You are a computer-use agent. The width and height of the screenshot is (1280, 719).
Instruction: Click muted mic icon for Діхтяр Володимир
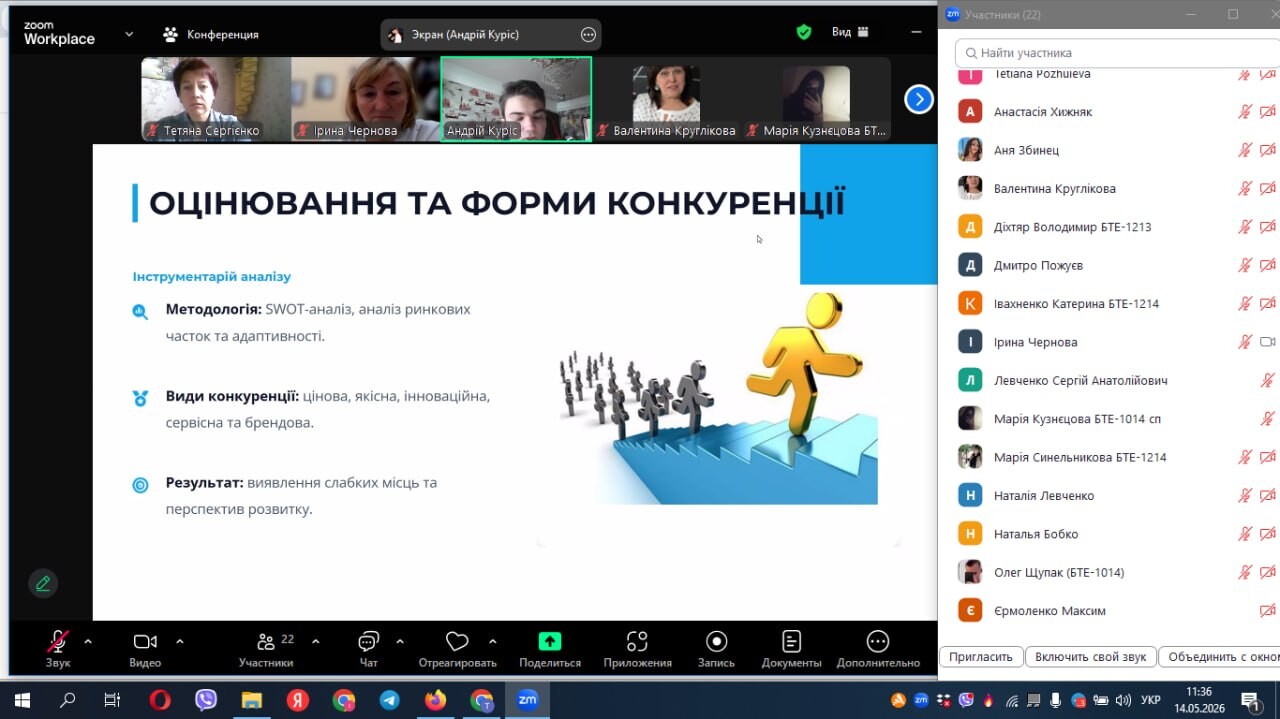click(x=1245, y=227)
